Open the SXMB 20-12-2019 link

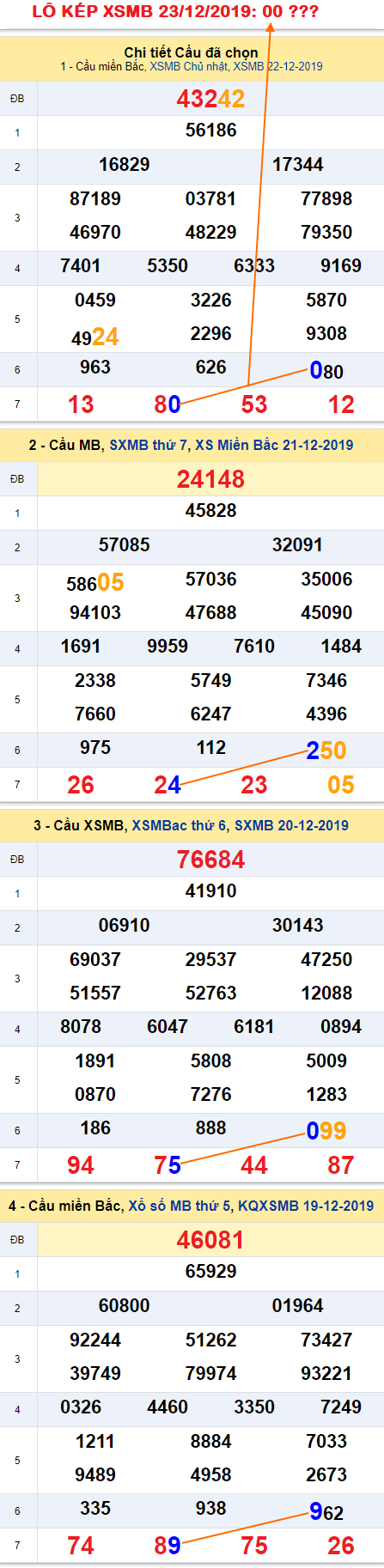point(291,825)
